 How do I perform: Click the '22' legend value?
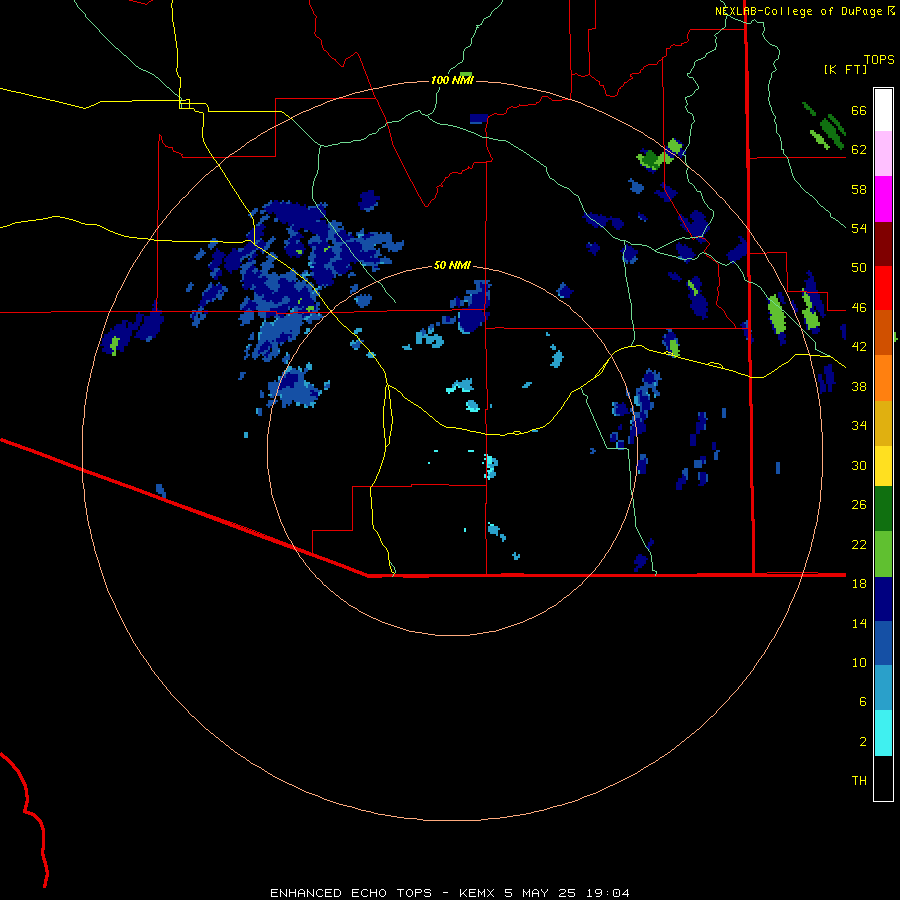coord(859,544)
